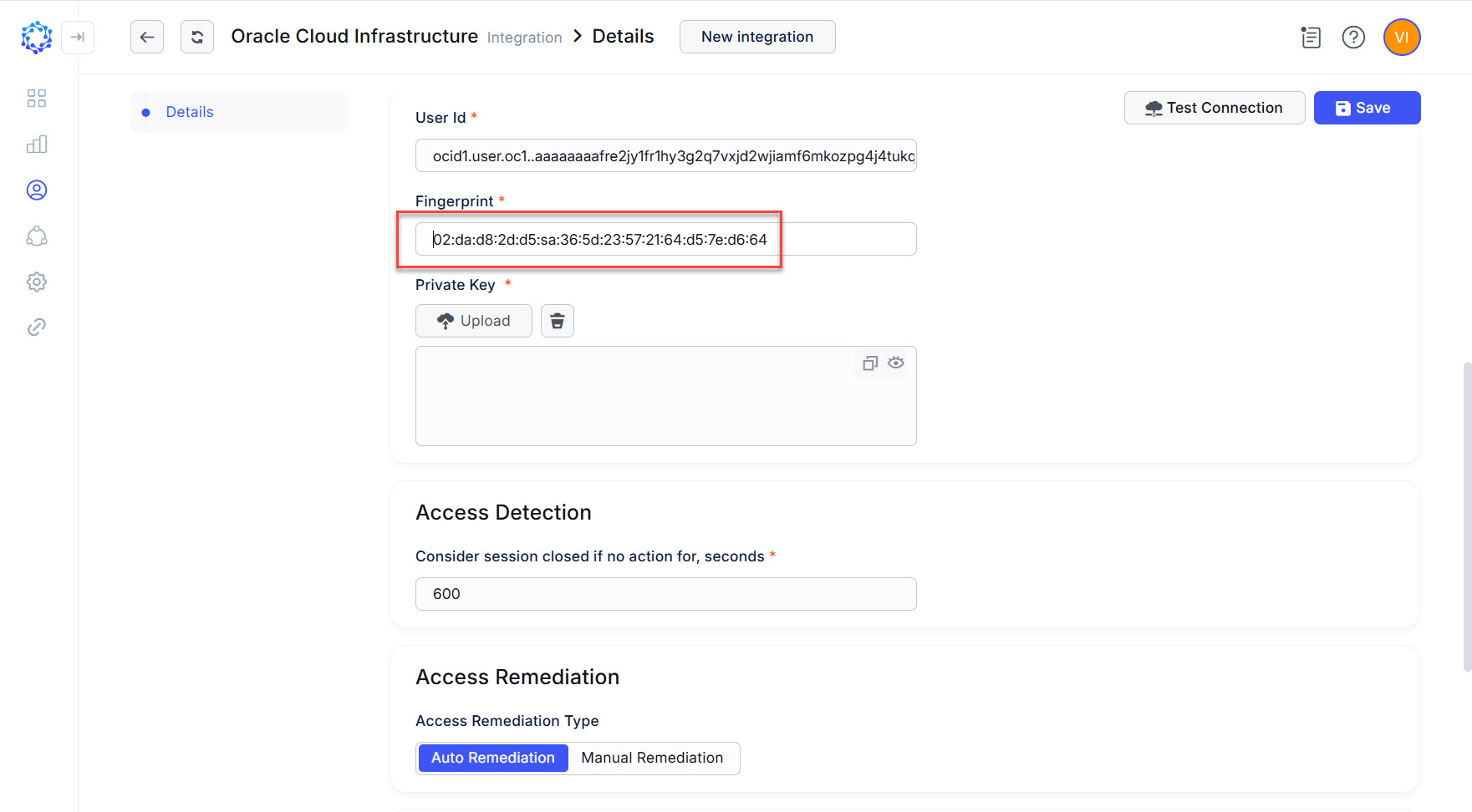Screen dimensions: 1472x812
Task: Collapse the sidebar with the pin arrow
Action: tap(78, 37)
